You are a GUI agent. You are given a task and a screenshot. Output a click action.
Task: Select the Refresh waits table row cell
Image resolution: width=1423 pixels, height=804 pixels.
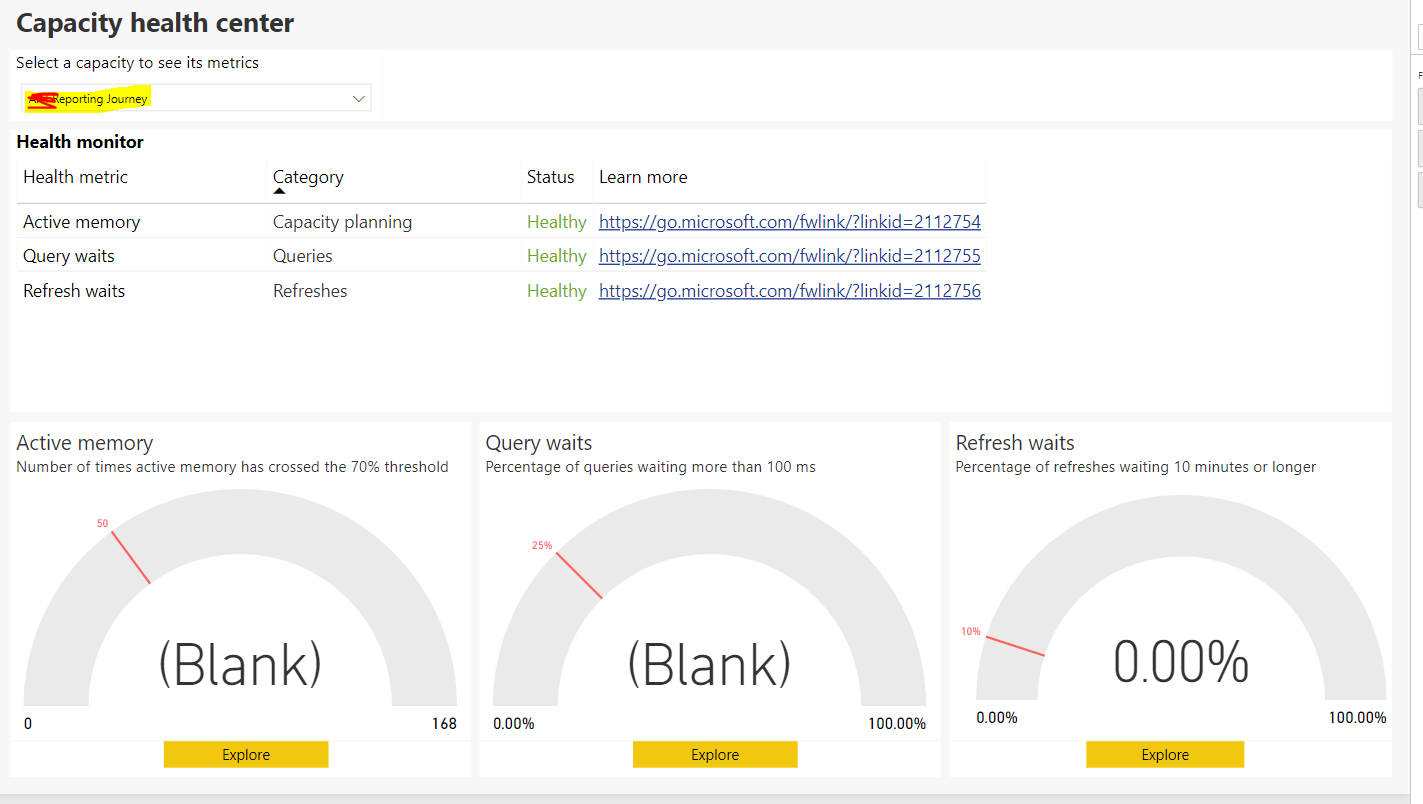74,291
